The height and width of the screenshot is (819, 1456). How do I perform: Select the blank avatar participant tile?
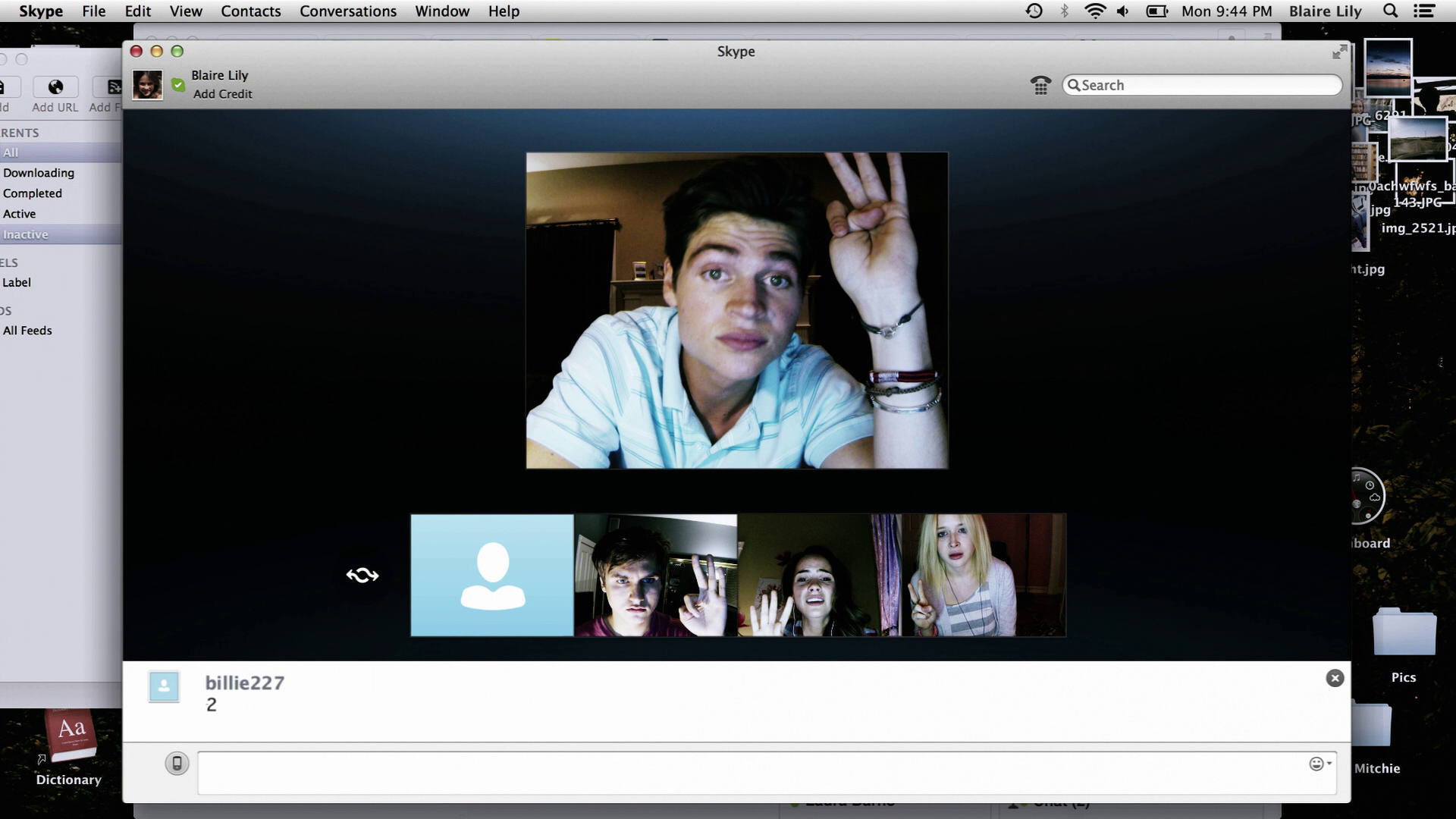click(492, 575)
